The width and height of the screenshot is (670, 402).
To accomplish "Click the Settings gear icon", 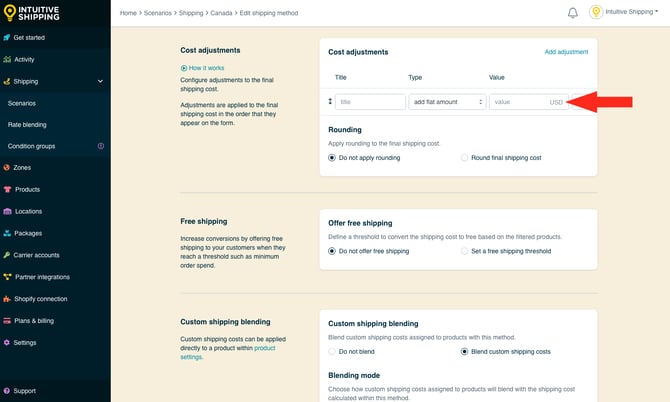I will [x=6, y=342].
